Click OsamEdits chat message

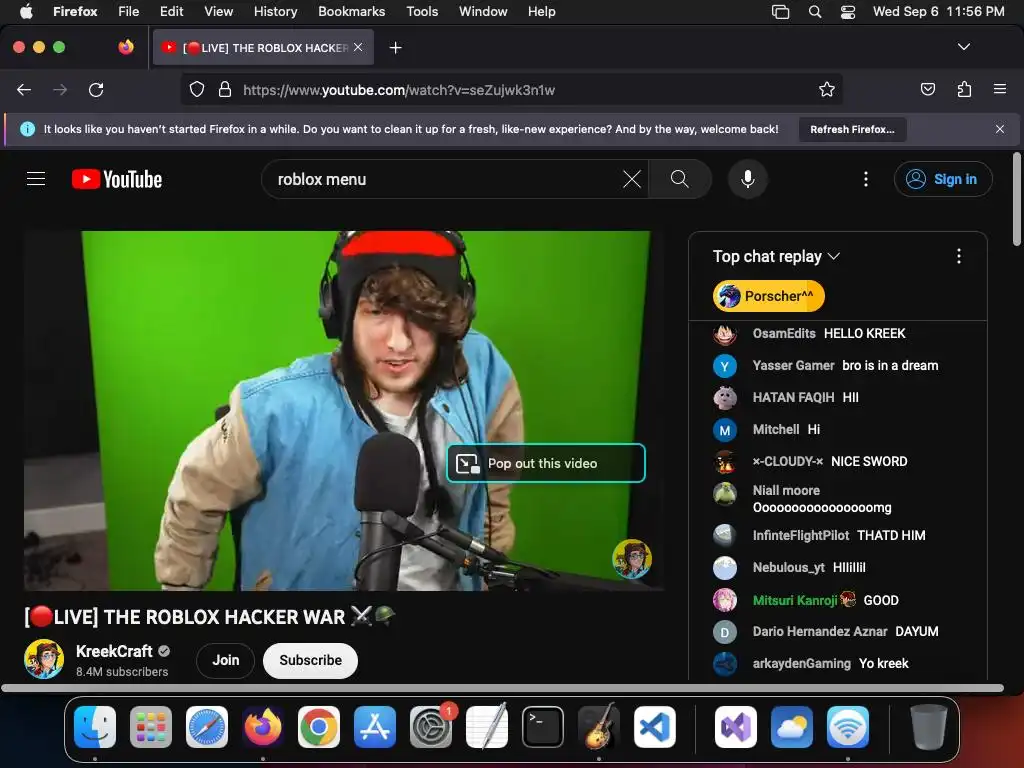click(864, 333)
